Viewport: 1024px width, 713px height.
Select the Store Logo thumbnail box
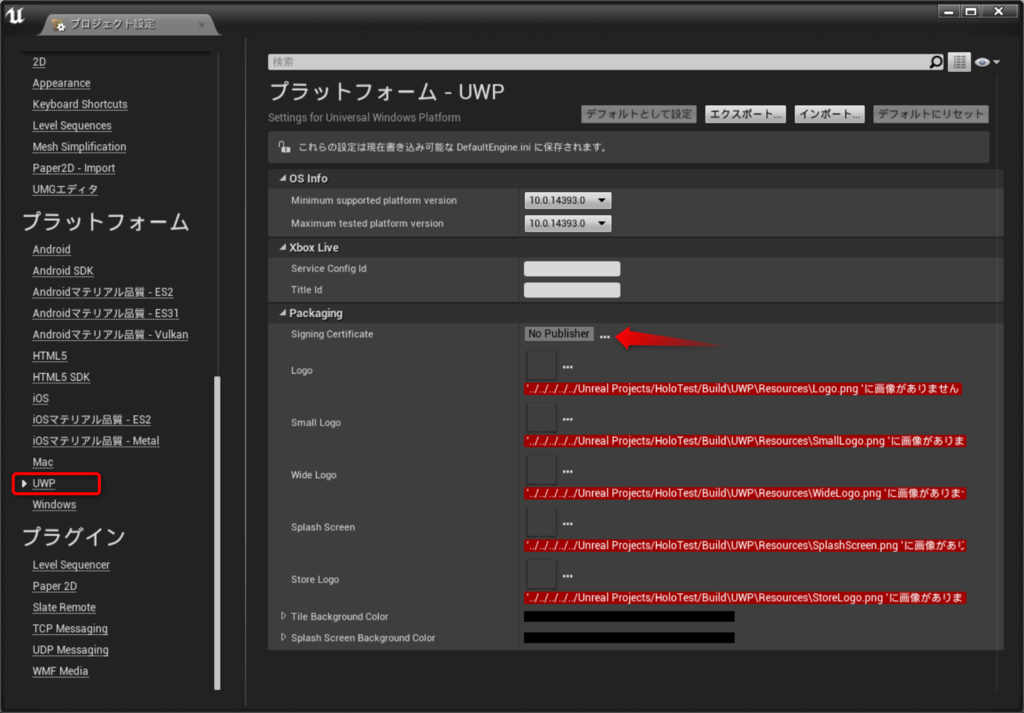pyautogui.click(x=541, y=574)
